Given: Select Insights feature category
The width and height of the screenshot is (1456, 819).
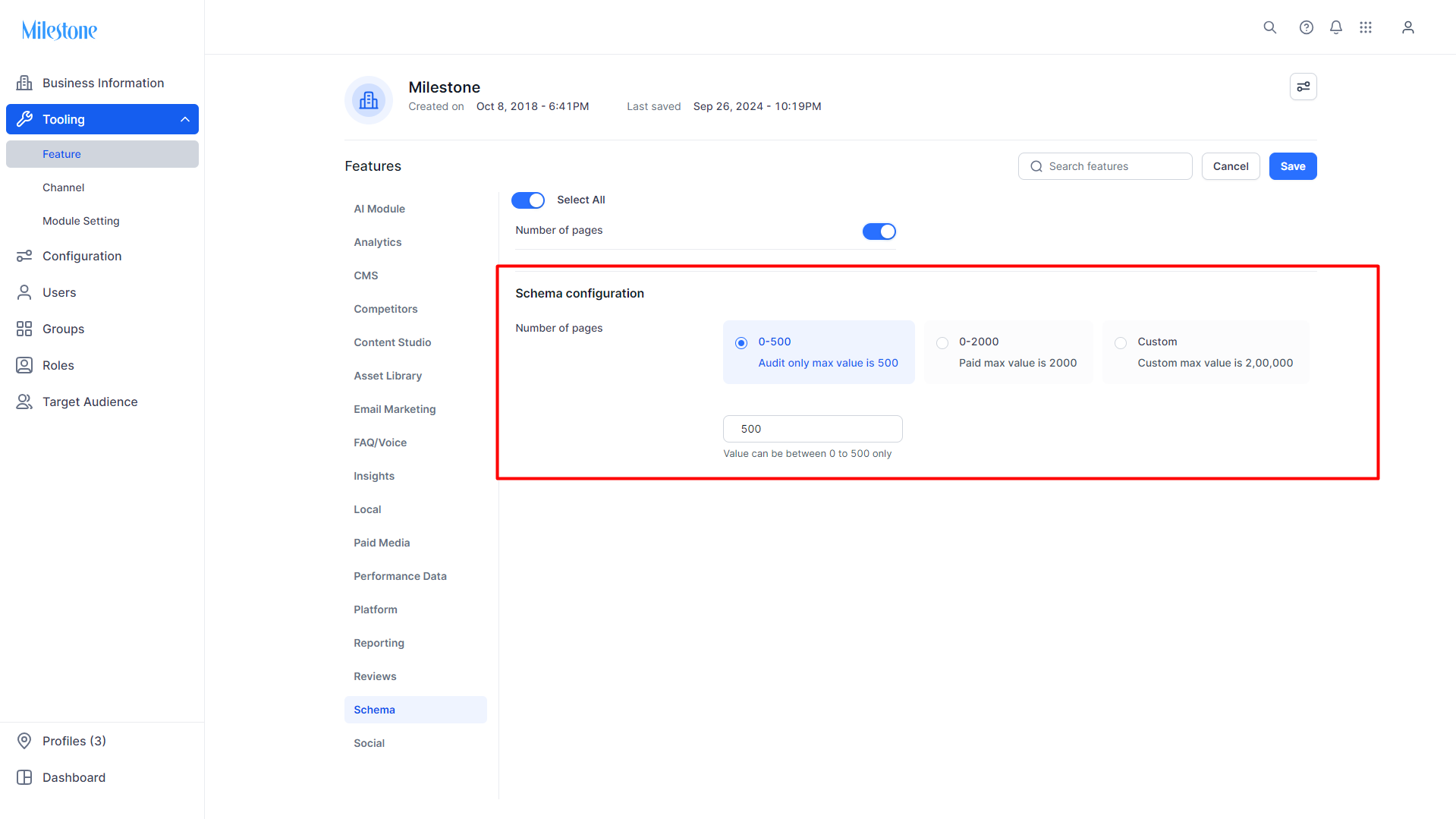Looking at the screenshot, I should [416, 476].
